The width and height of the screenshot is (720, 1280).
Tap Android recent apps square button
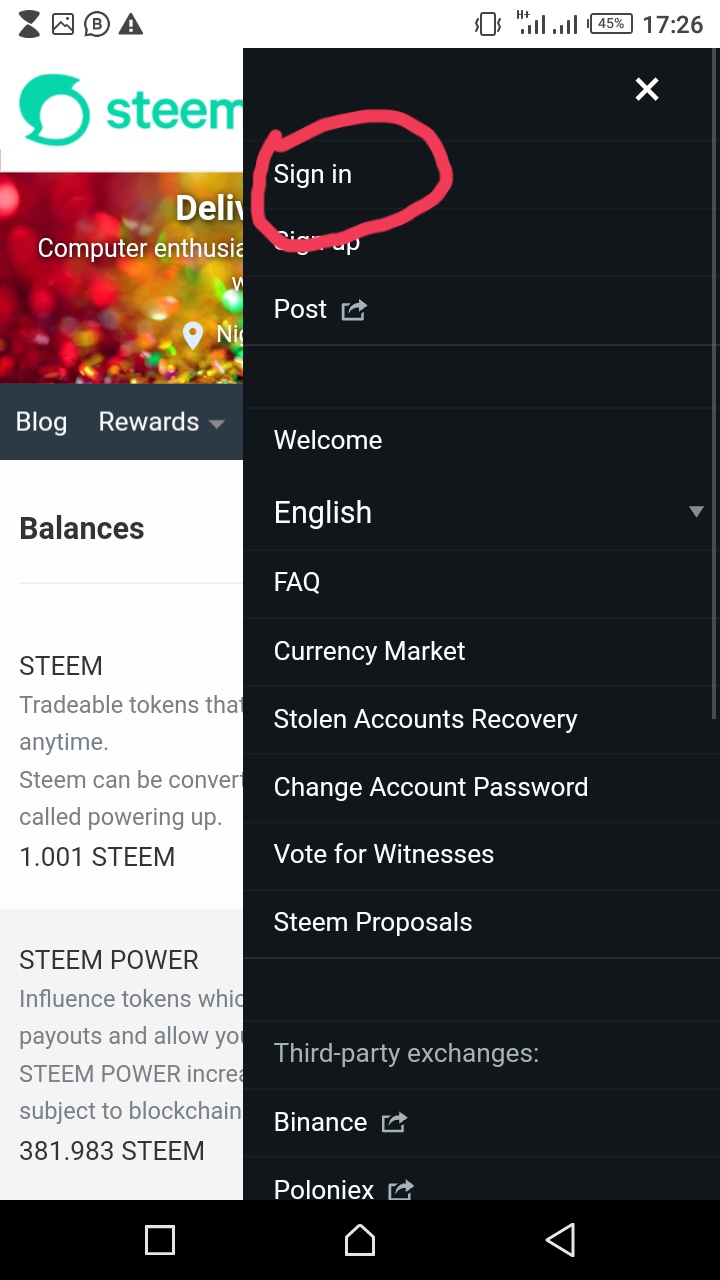coord(160,1240)
